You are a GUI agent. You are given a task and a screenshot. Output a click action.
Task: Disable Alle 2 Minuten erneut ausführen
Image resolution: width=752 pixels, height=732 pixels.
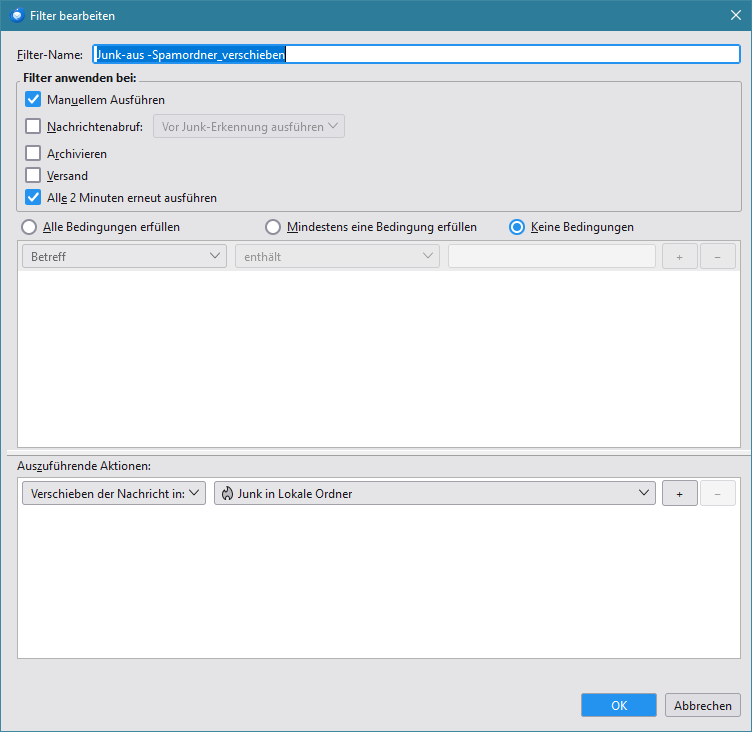33,198
